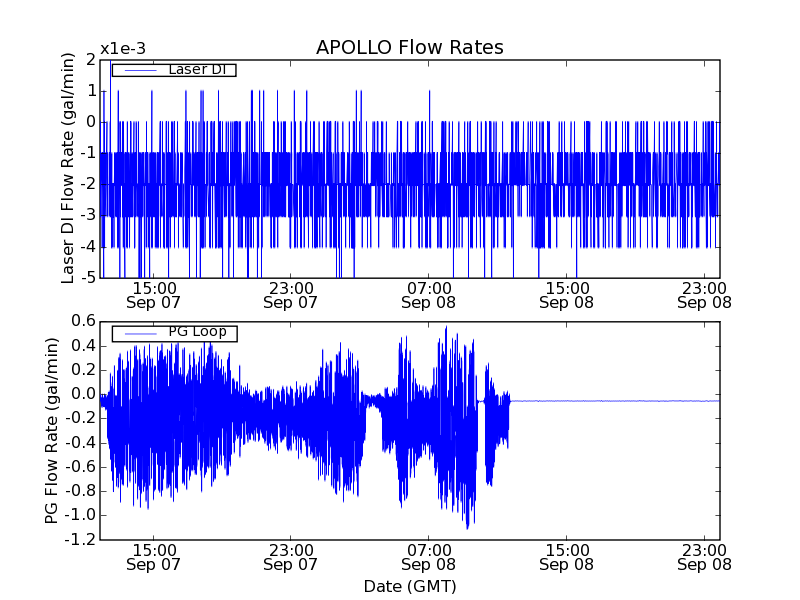
Task: Click the "2" tick on Laser DI axis
Action: coord(91,60)
